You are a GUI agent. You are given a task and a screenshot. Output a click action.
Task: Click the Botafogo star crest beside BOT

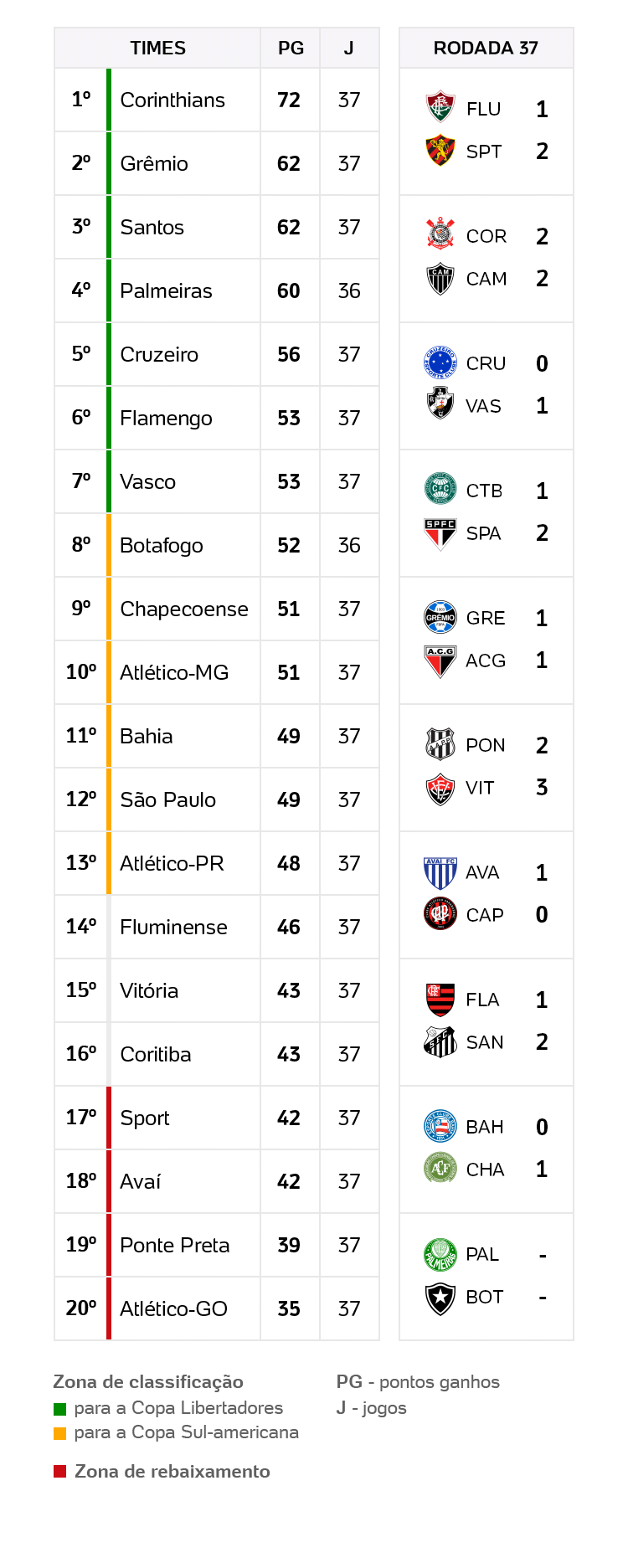click(440, 1297)
